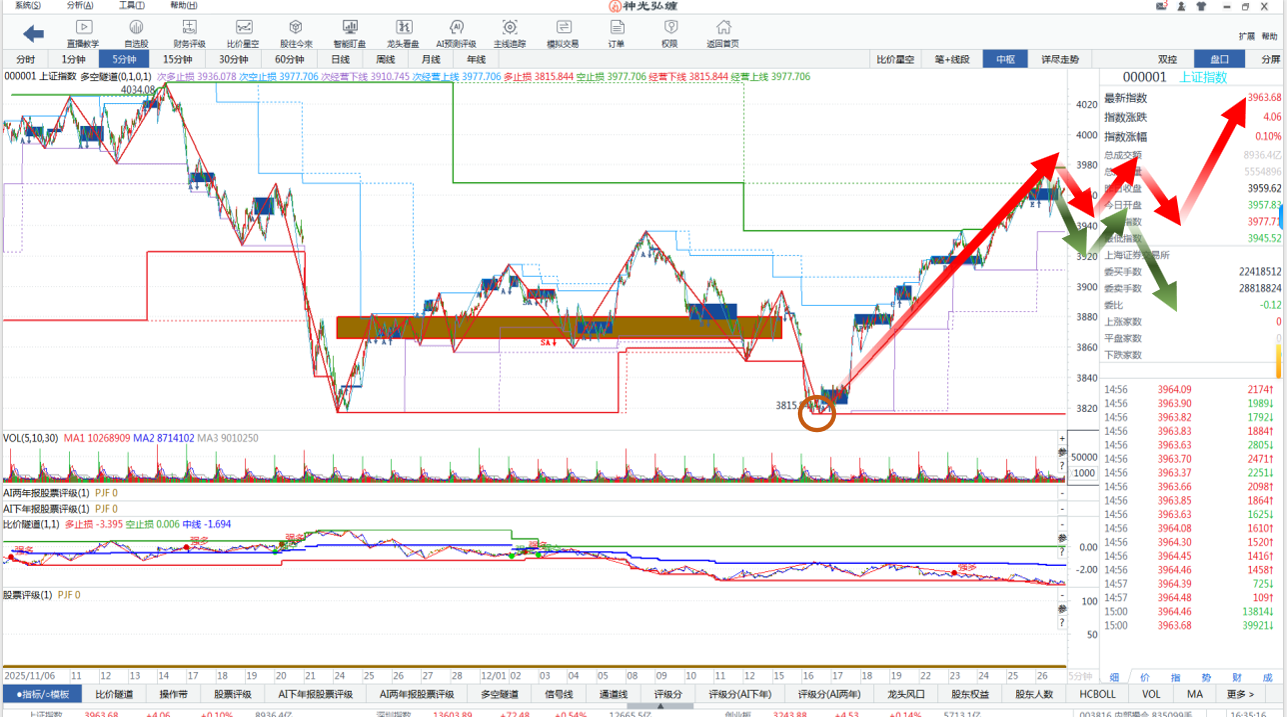Expand the 更多 indicator list
The image size is (1287, 717).
point(1240,694)
